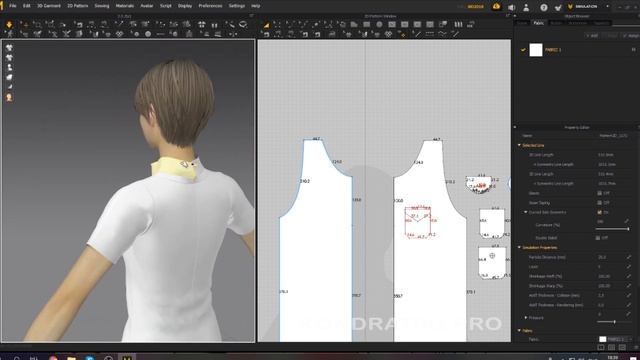Click the top icon in 3D window side strip

9,48
